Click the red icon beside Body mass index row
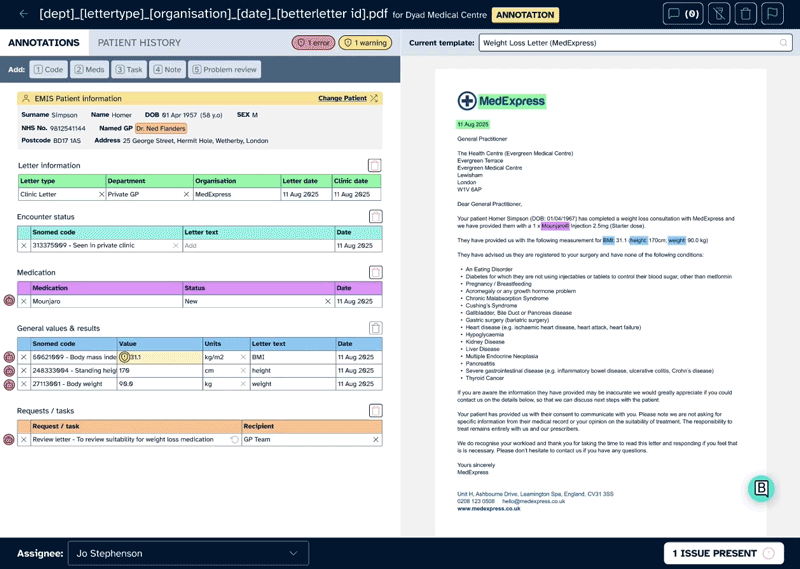This screenshot has width=800, height=569. tap(9, 357)
